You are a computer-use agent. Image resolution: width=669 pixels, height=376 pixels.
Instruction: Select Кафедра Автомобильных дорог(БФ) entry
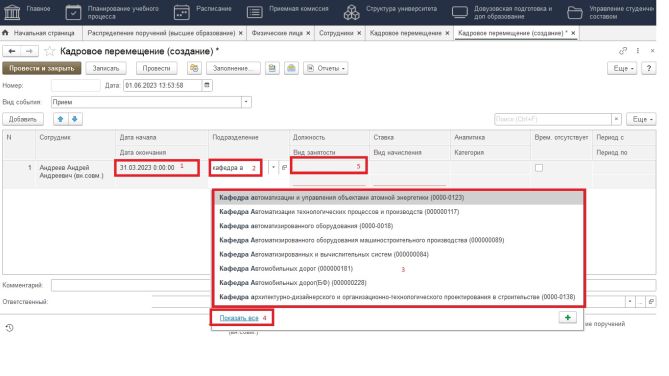pos(398,283)
